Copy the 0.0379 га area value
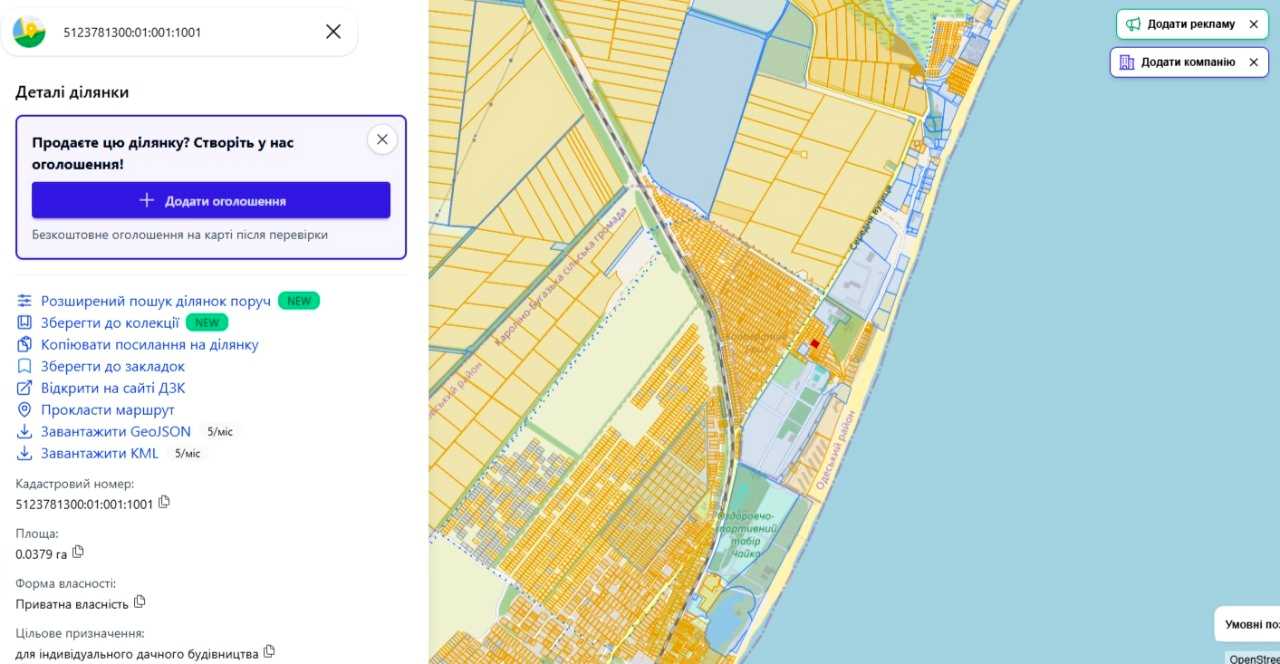Image resolution: width=1280 pixels, height=664 pixels. [x=78, y=552]
